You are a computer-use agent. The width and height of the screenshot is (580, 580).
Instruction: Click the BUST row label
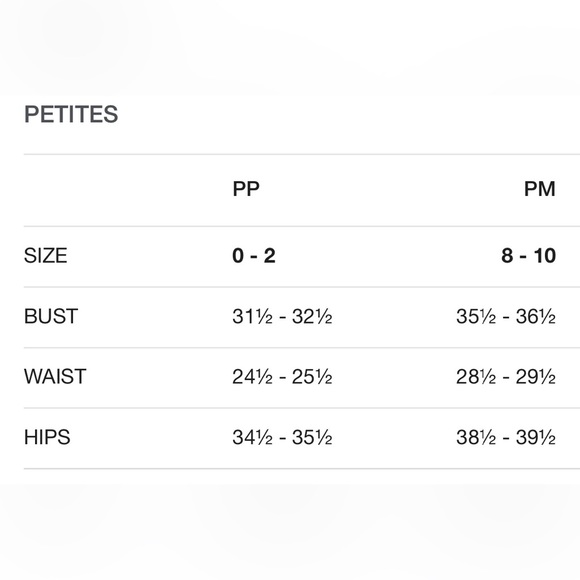51,316
